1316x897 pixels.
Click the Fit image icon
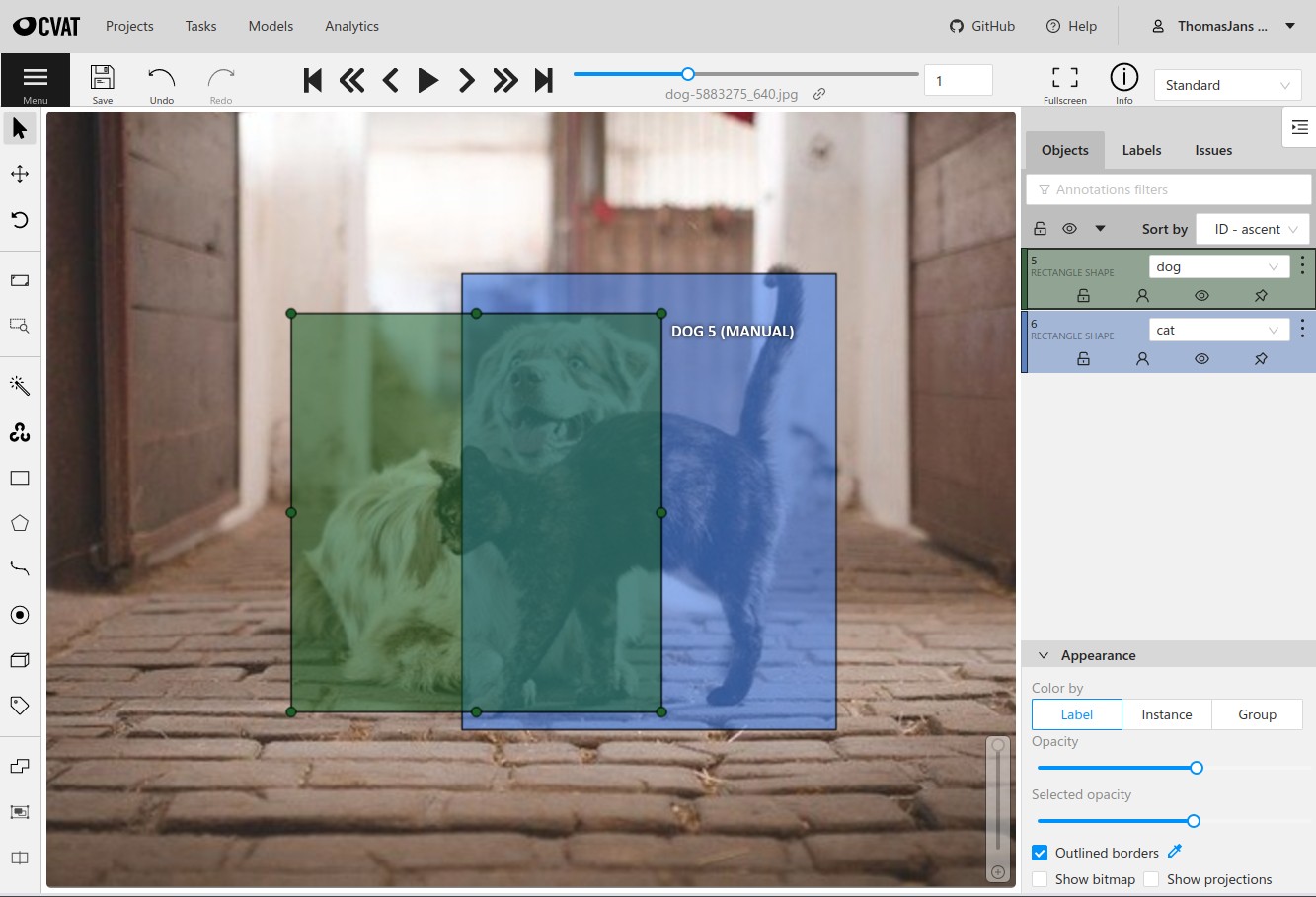[x=20, y=280]
